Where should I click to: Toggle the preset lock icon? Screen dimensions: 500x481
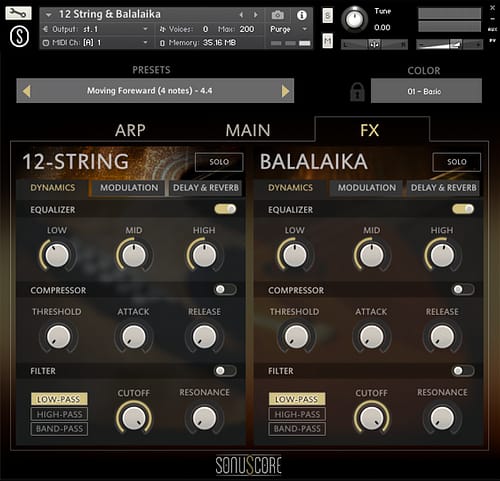click(357, 91)
